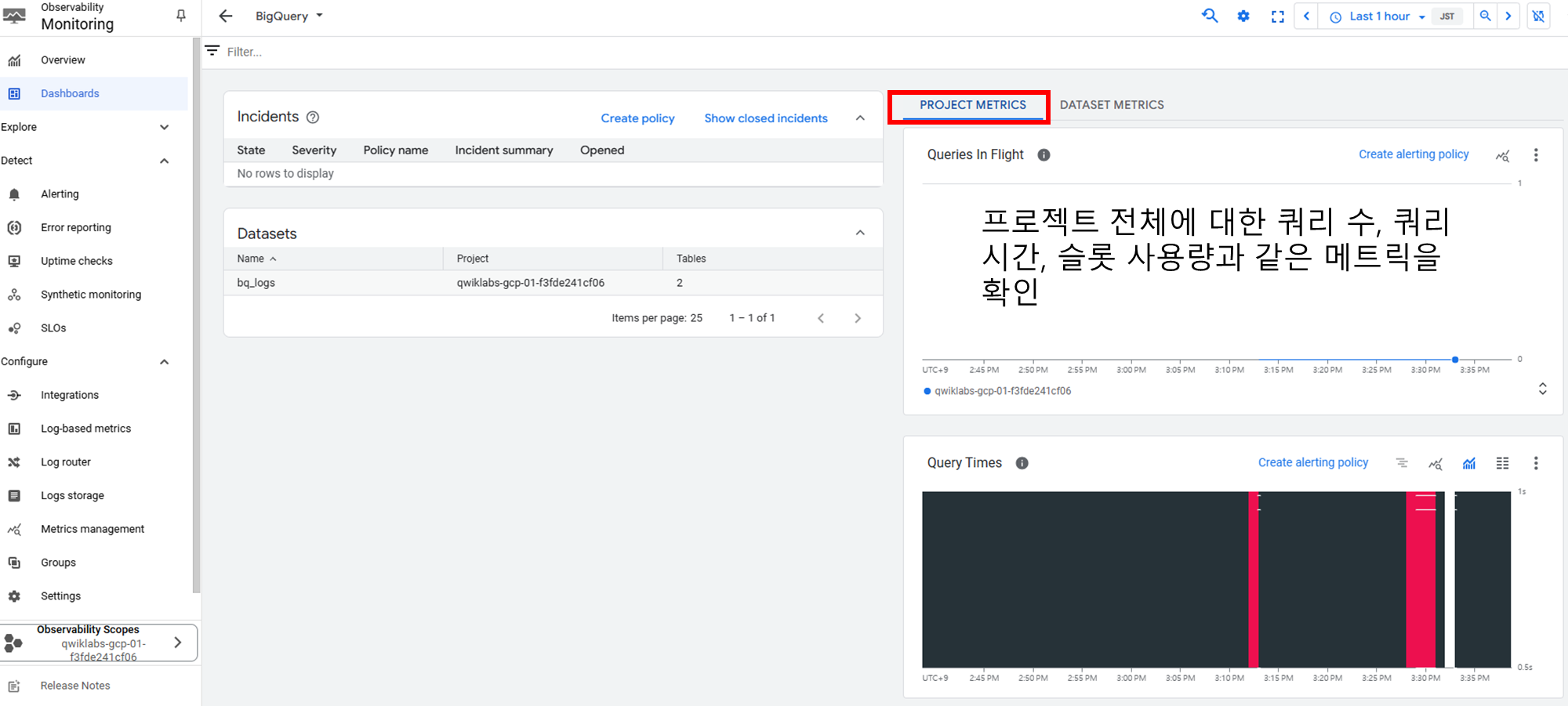Open Dashboards in the sidebar
Viewport: 1568px width, 706px height.
click(94, 93)
